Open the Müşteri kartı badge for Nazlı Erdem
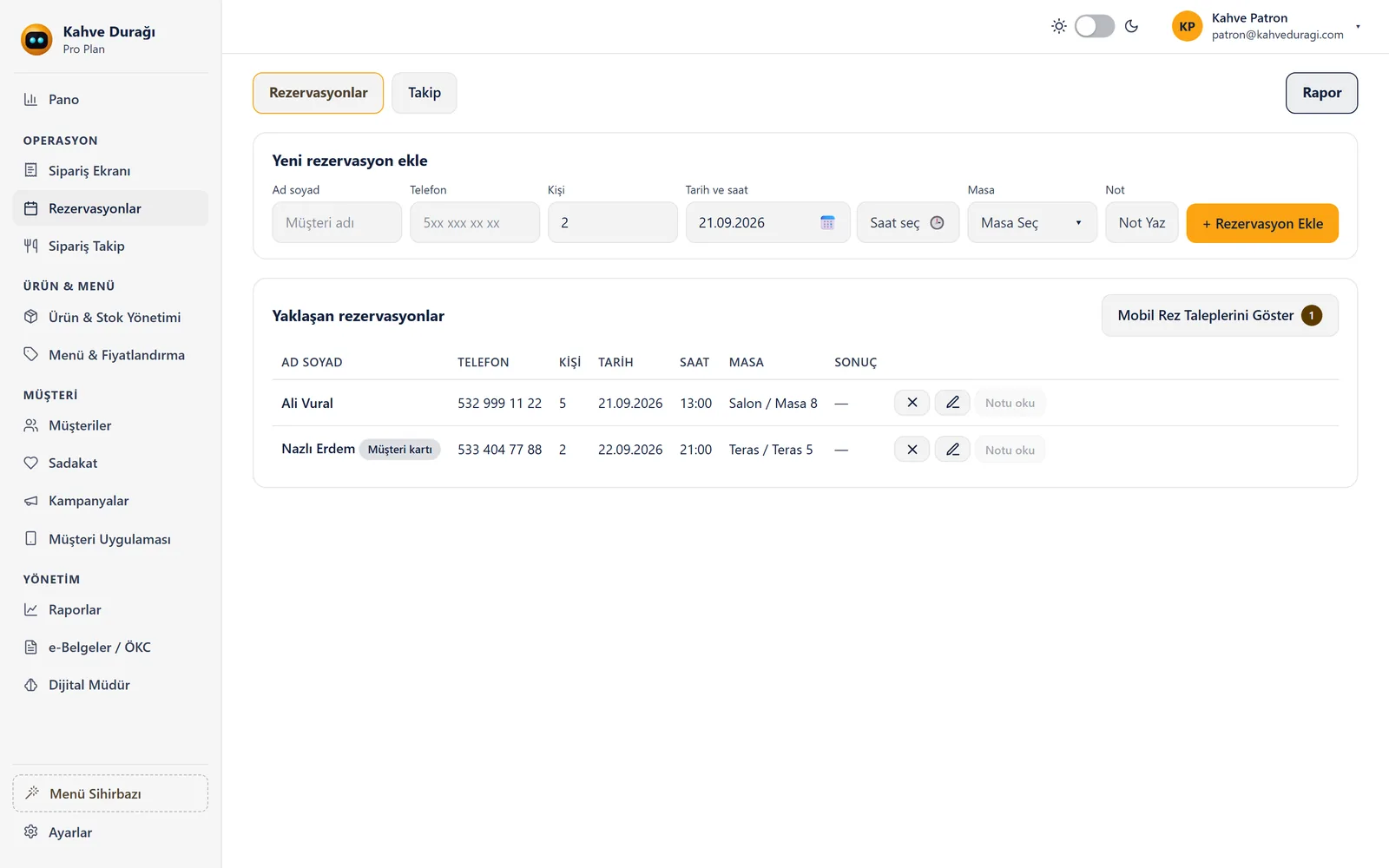 tap(400, 450)
